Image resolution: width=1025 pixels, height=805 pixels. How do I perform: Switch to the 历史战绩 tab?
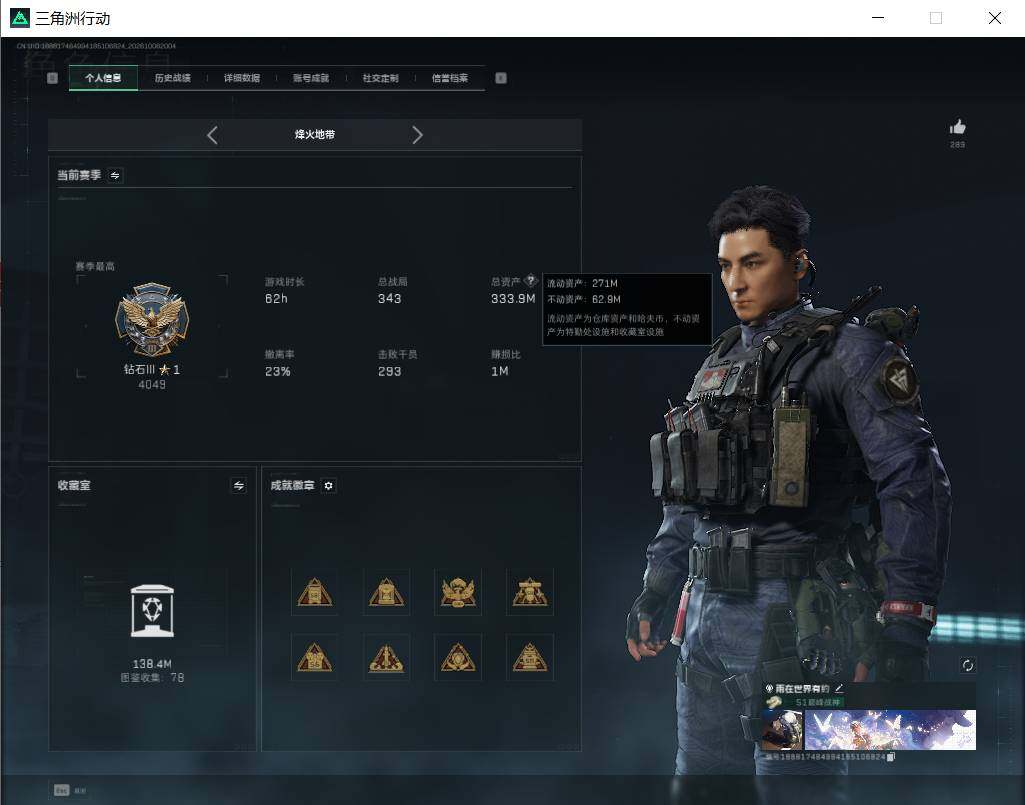[173, 78]
